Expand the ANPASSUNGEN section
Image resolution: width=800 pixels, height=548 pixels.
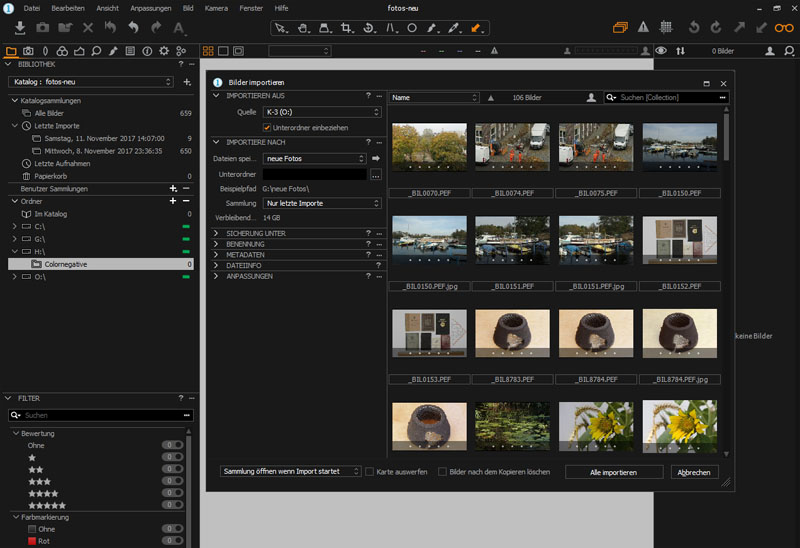click(x=216, y=276)
